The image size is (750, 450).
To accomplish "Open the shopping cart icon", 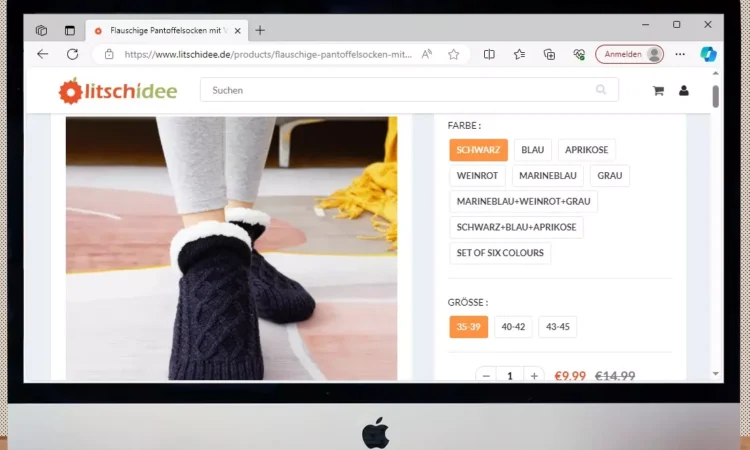I will click(658, 90).
